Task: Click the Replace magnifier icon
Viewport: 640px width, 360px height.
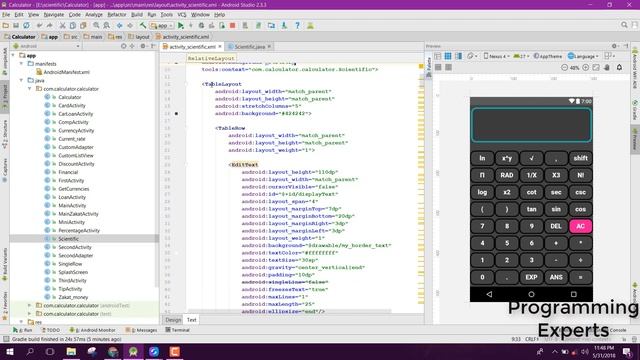Action: click(x=107, y=25)
